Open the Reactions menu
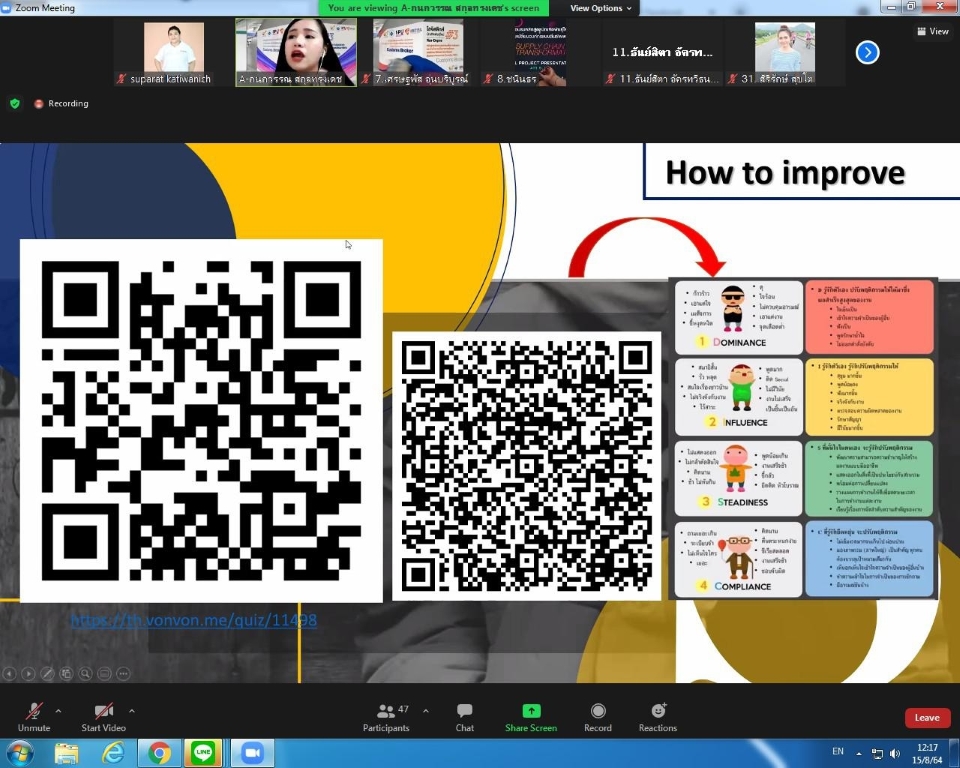Image resolution: width=960 pixels, height=768 pixels. pyautogui.click(x=658, y=717)
